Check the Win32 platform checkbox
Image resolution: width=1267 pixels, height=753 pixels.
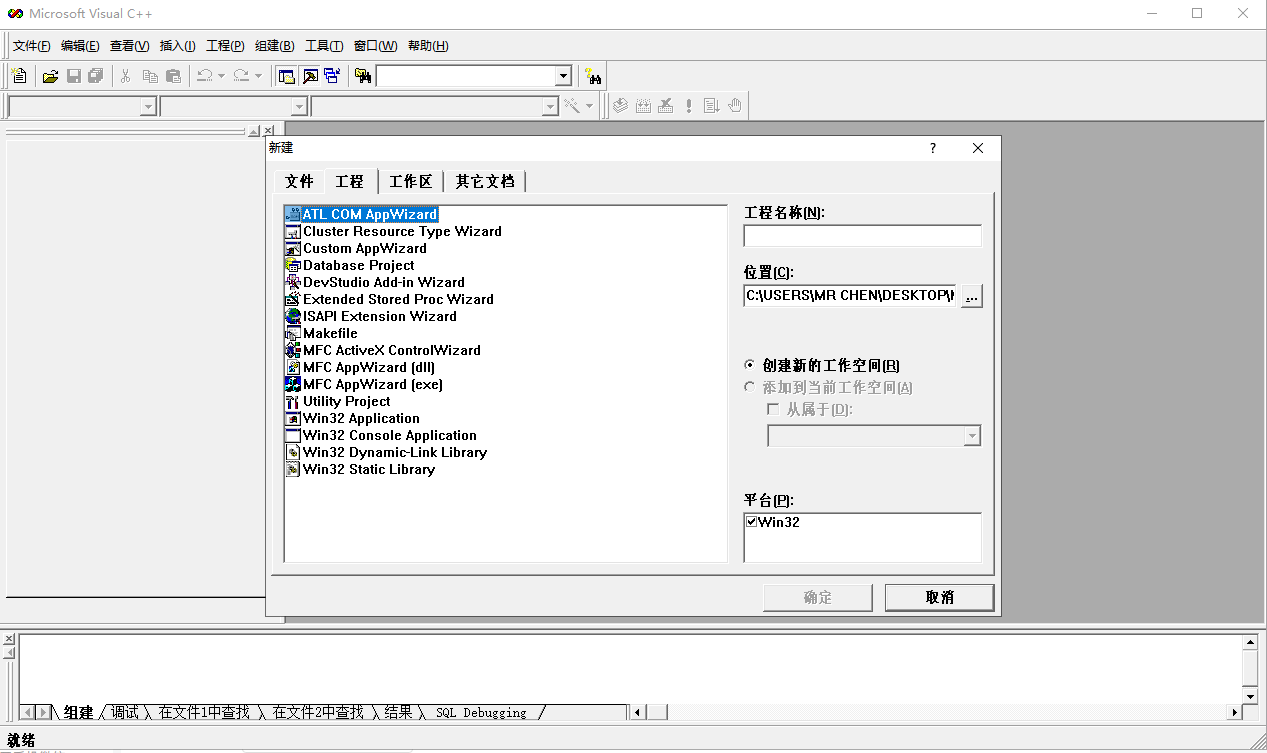pos(750,520)
